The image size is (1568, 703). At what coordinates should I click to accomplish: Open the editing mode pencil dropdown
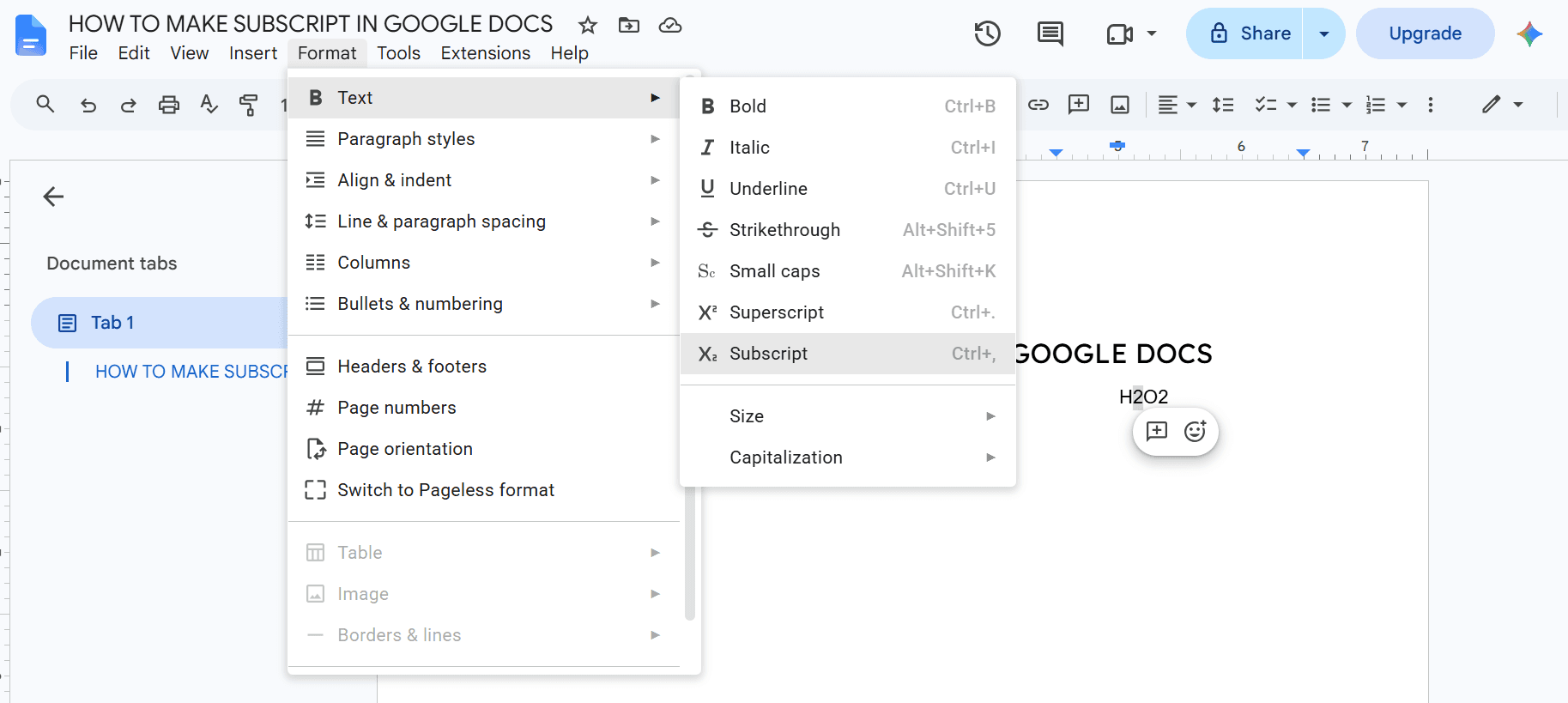pyautogui.click(x=1502, y=105)
